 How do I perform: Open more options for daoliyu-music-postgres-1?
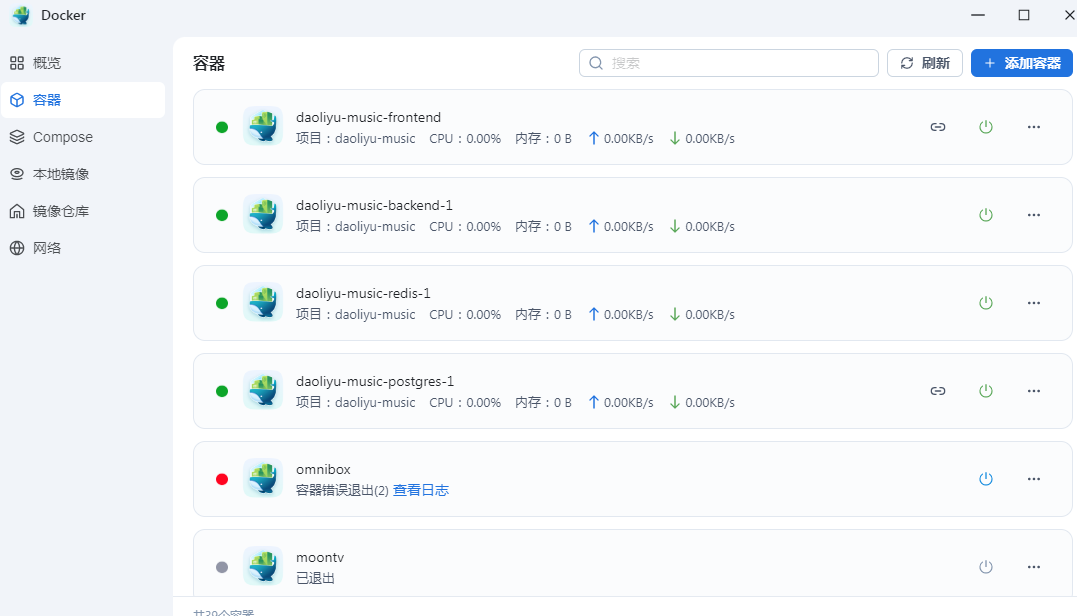tap(1034, 391)
